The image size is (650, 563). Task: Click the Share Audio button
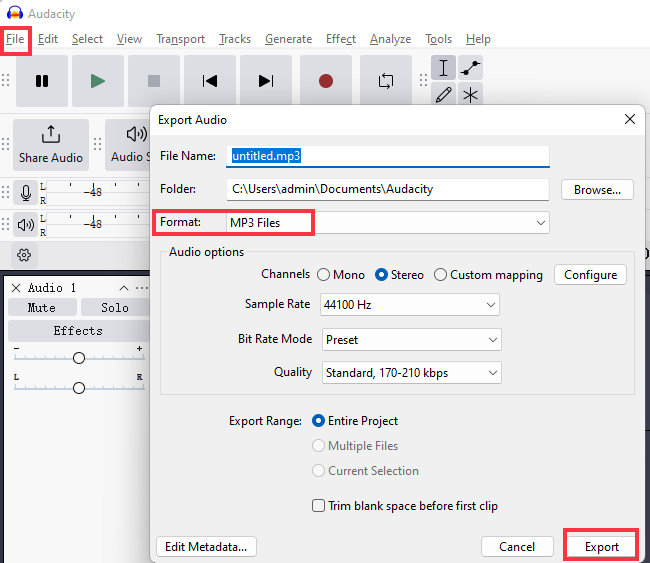pos(51,145)
